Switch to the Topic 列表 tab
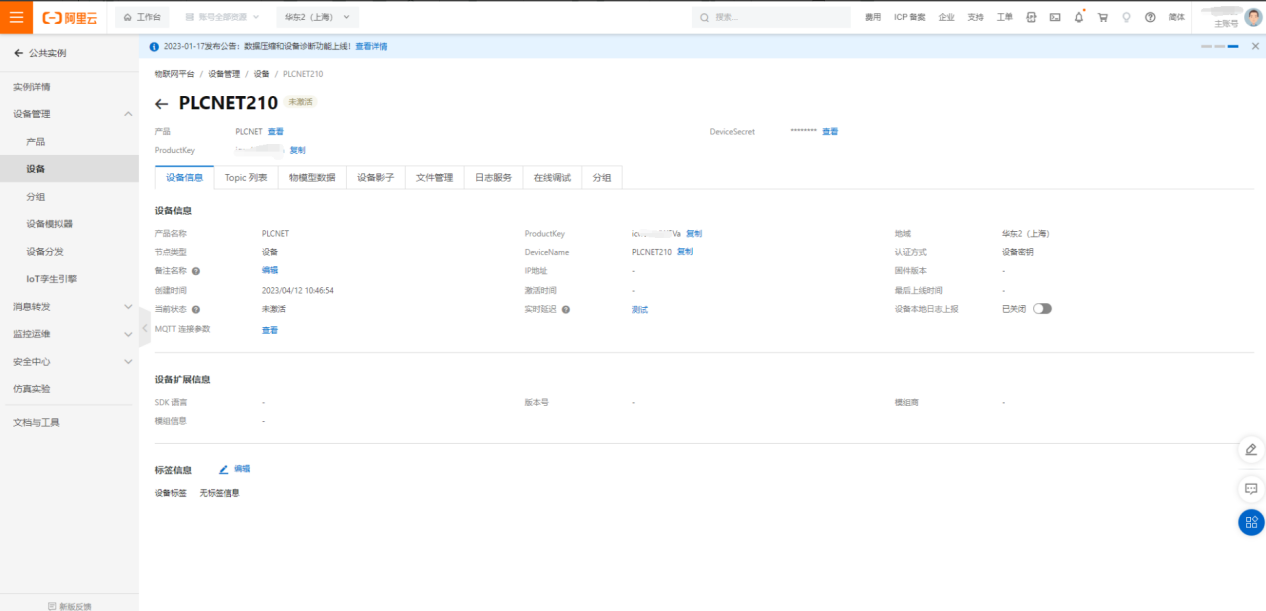 tap(246, 177)
